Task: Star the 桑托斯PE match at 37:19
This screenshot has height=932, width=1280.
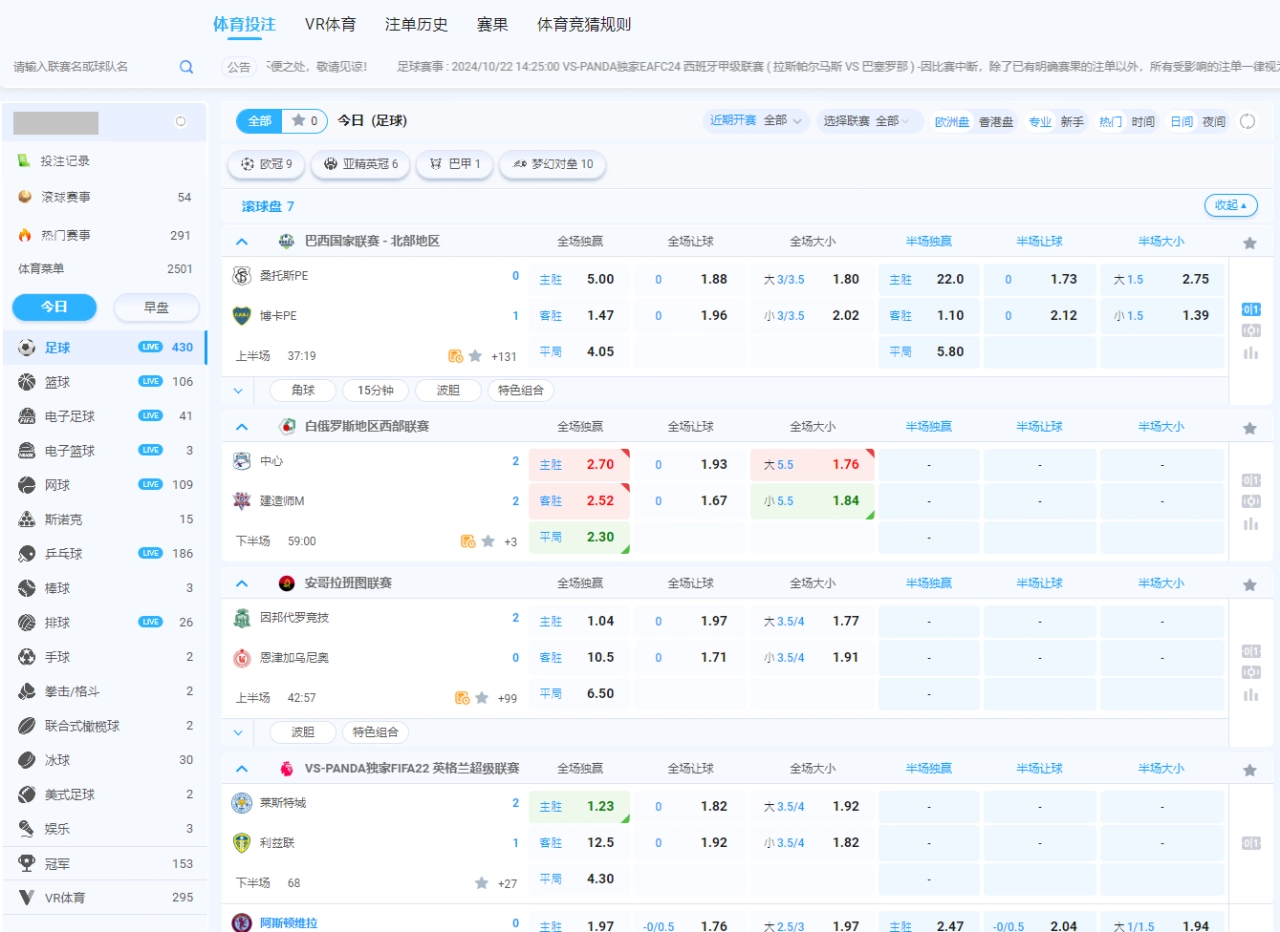Action: [x=475, y=356]
